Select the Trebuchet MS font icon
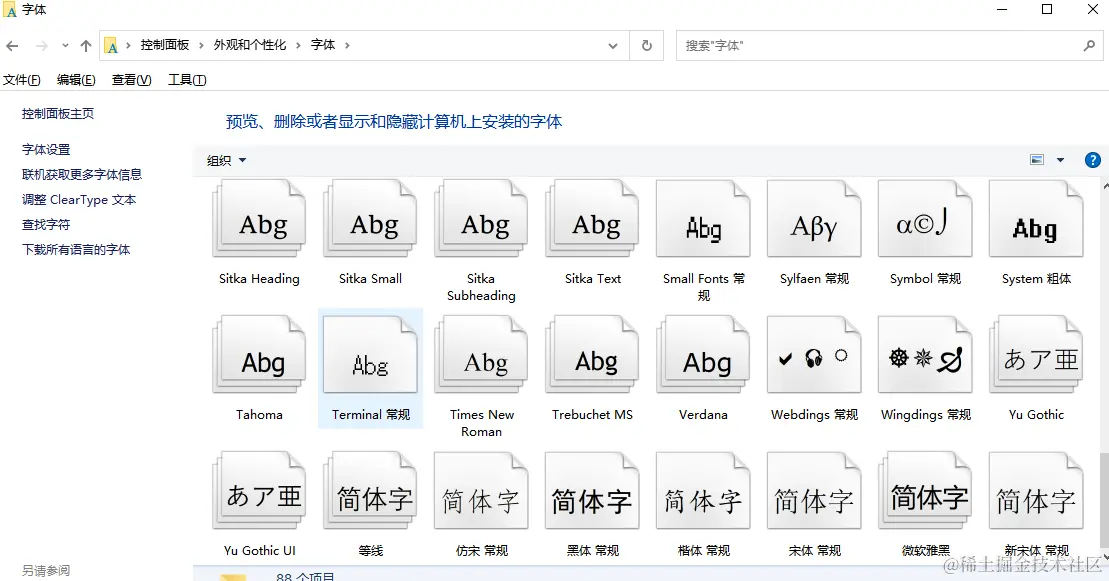 pyautogui.click(x=593, y=355)
